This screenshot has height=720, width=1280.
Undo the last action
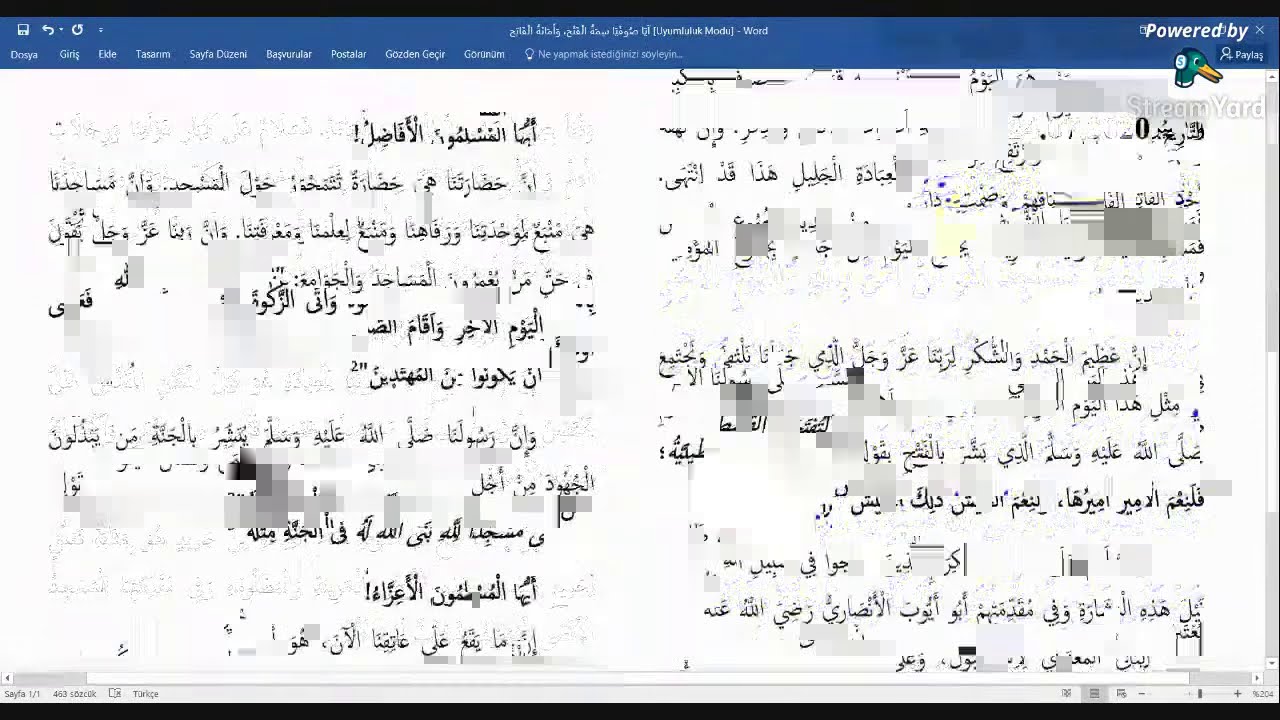click(x=47, y=30)
